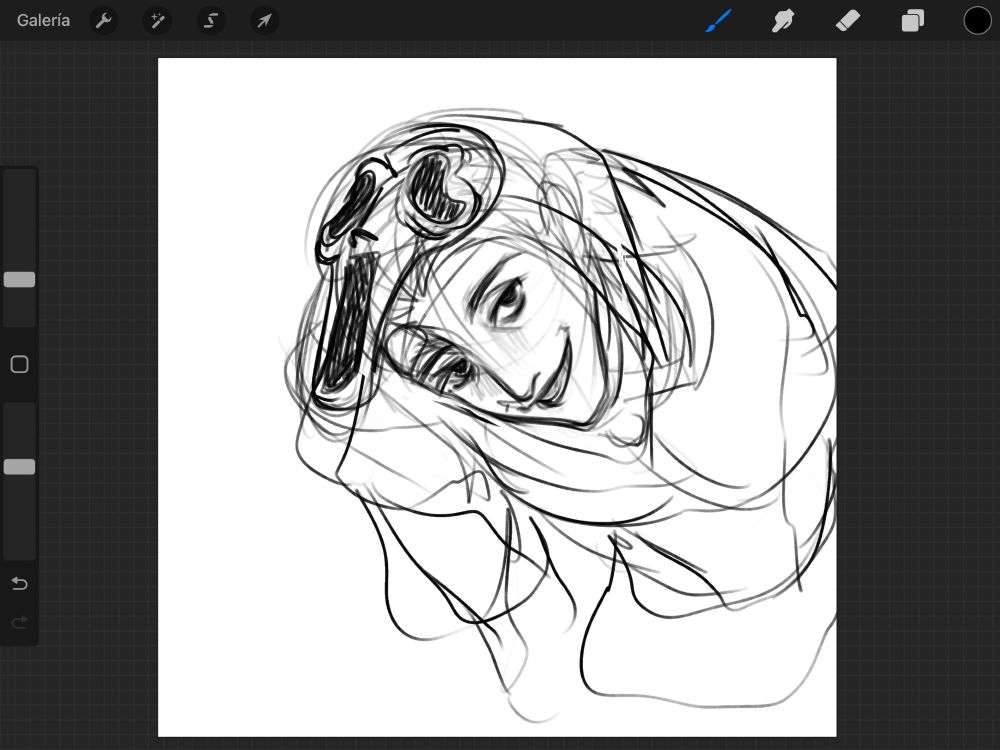This screenshot has width=1000, height=750.
Task: Open the black color picker circle
Action: [x=977, y=21]
